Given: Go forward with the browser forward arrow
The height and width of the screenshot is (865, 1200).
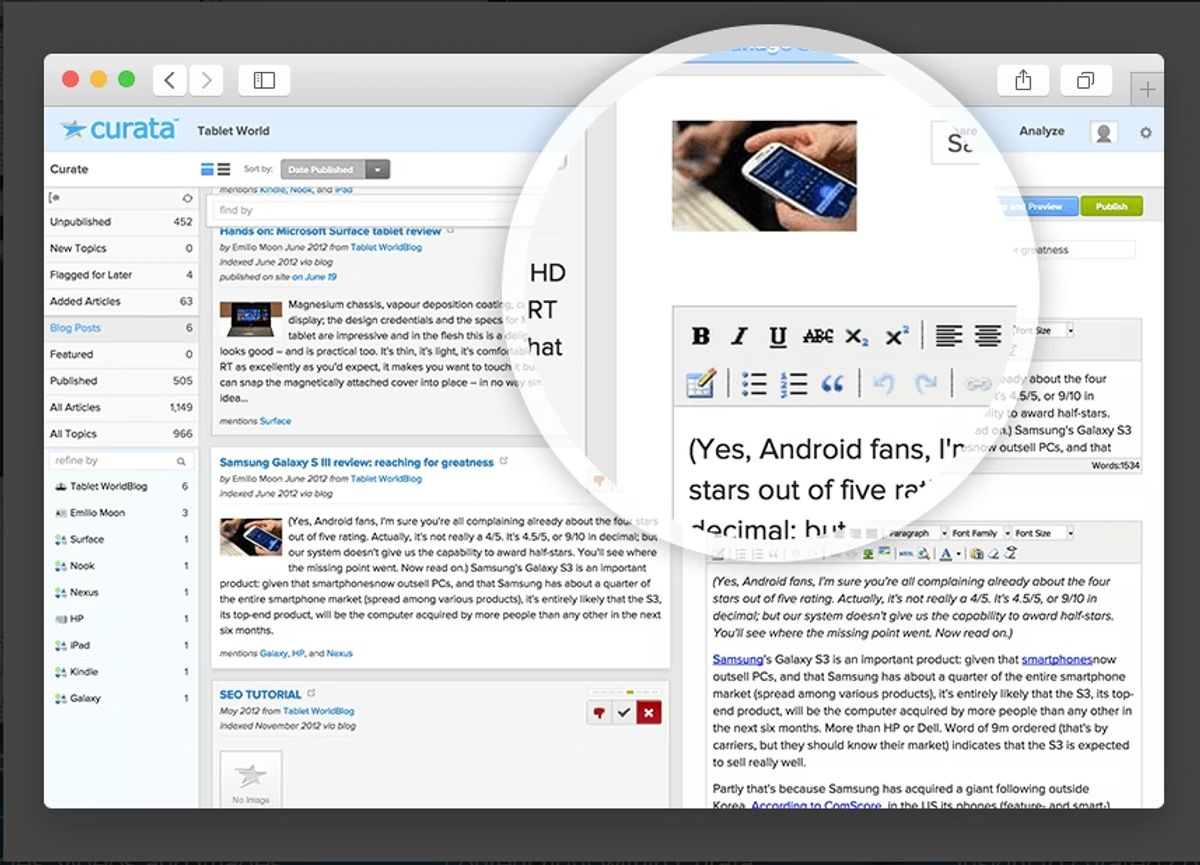Looking at the screenshot, I should pos(206,80).
